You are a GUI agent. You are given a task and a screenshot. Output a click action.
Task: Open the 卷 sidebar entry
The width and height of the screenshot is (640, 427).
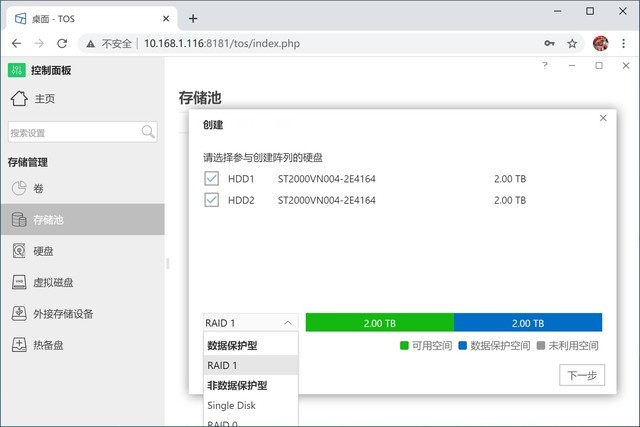tap(82, 188)
